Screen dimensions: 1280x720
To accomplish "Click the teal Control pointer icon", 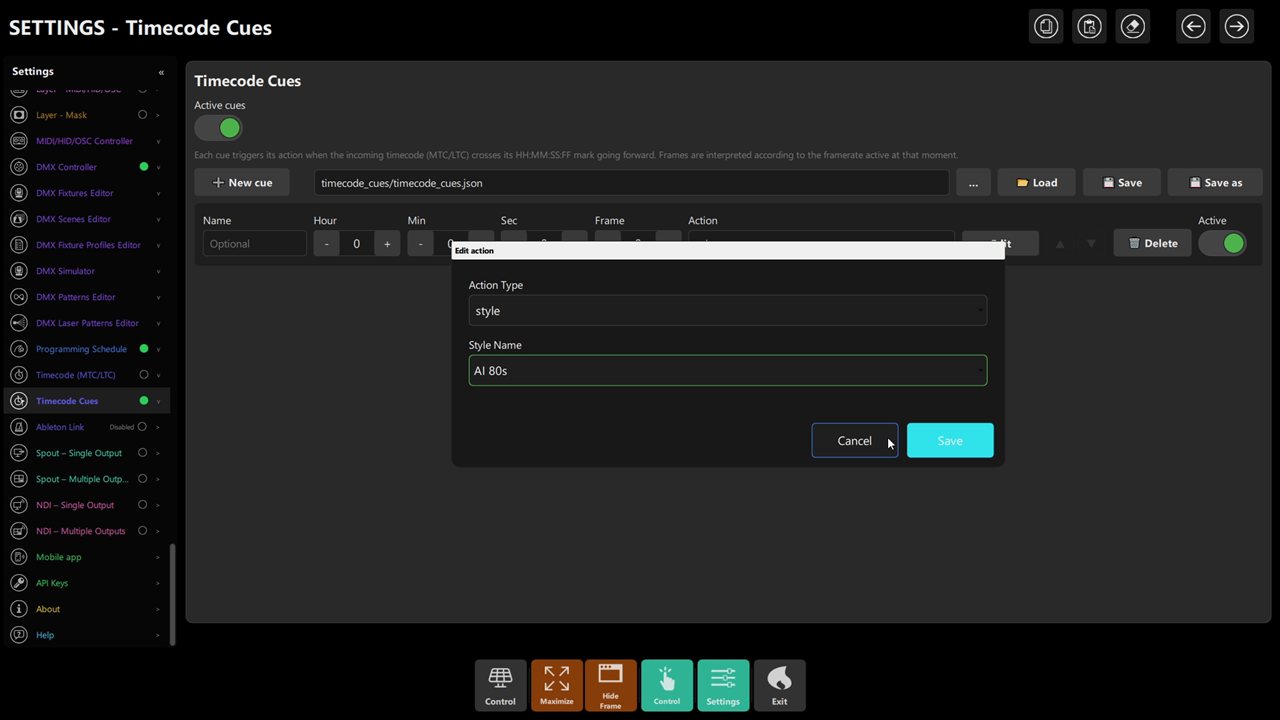I will [667, 685].
